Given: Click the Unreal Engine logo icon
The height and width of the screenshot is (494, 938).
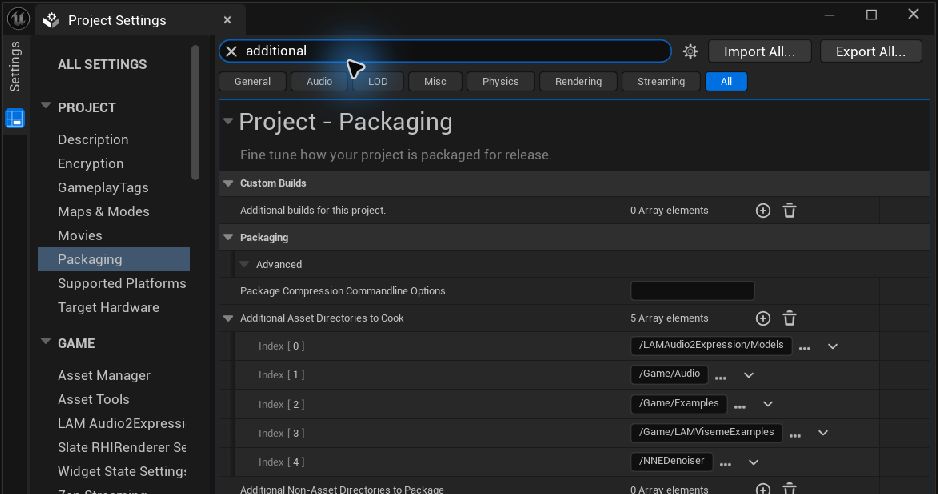Looking at the screenshot, I should [x=18, y=19].
